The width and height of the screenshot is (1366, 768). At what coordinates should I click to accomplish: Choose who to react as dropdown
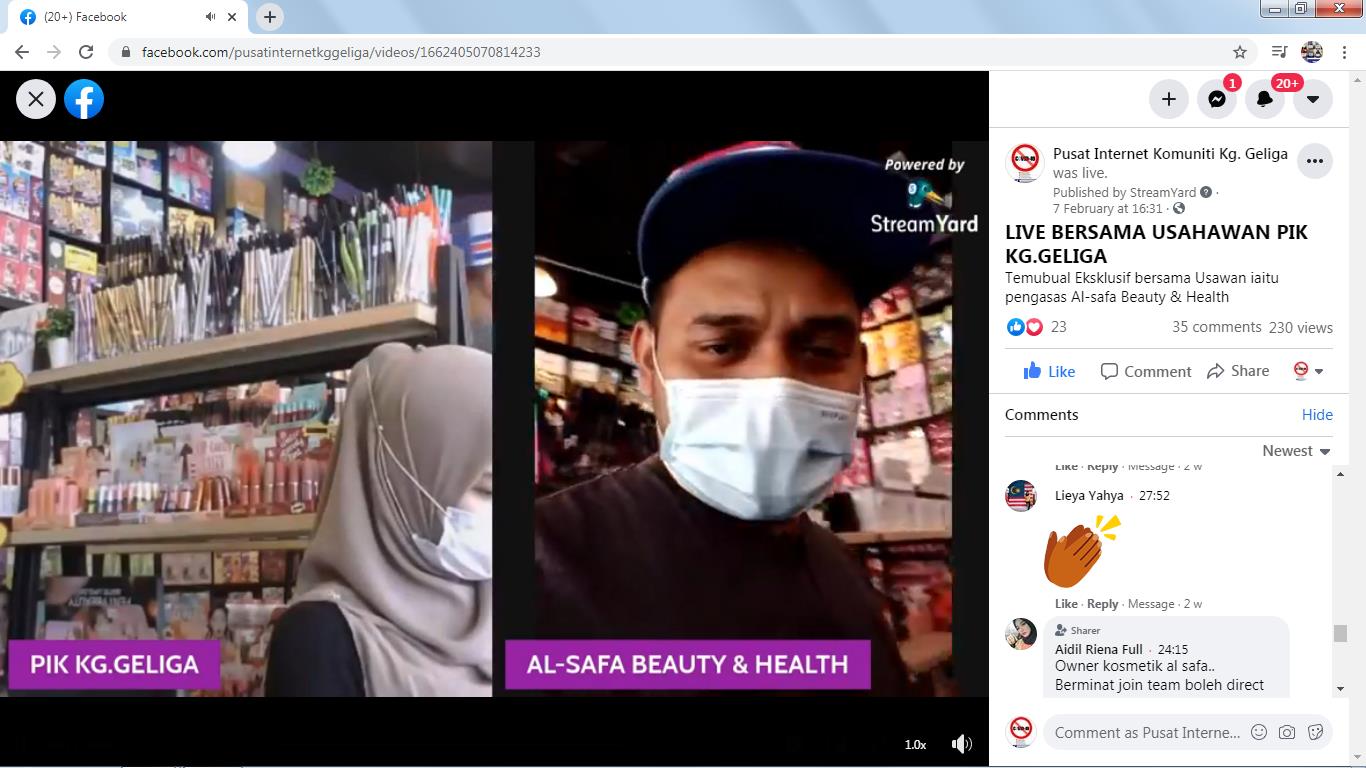pyautogui.click(x=1308, y=371)
